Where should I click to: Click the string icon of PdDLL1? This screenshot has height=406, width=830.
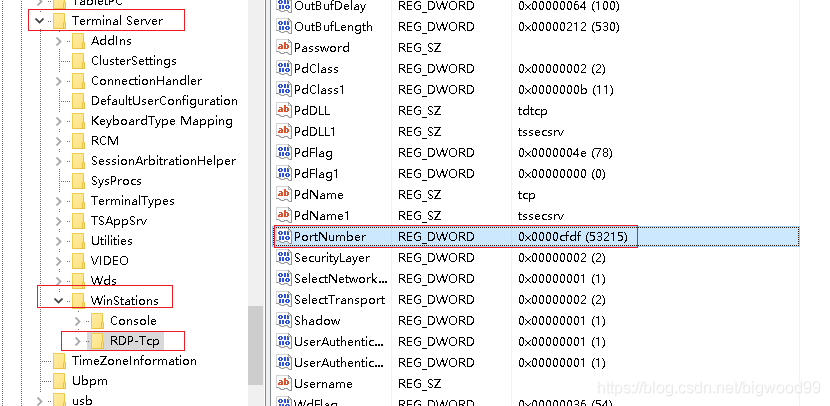[284, 131]
